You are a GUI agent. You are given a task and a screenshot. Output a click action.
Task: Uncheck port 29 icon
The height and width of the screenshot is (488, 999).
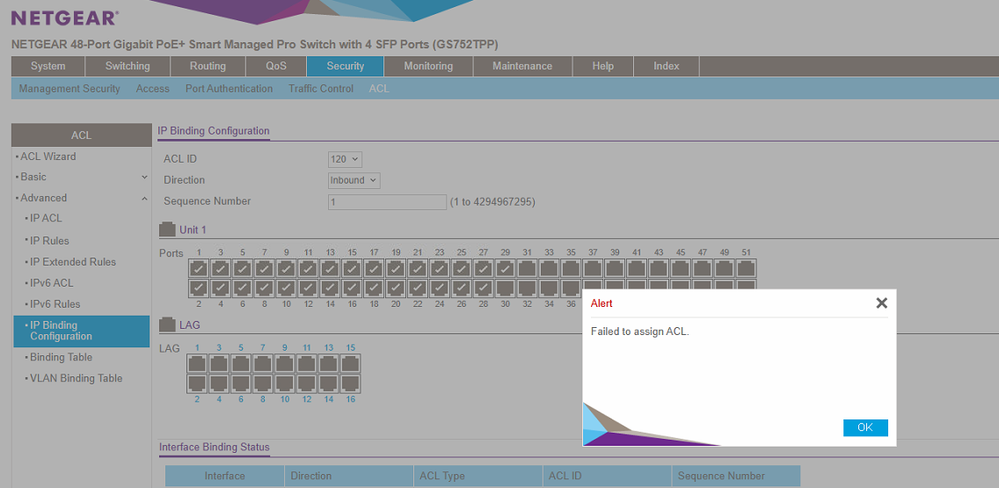(505, 268)
